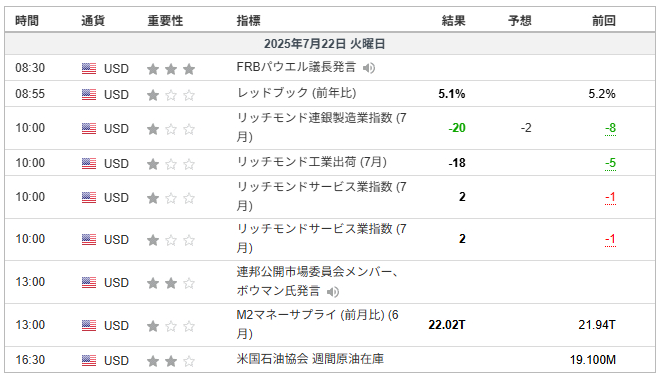Click result value 22.02T
The image size is (663, 380).
coord(447,325)
